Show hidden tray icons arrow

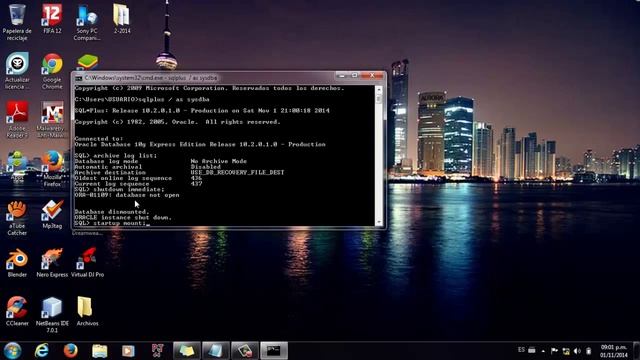pyautogui.click(x=543, y=351)
